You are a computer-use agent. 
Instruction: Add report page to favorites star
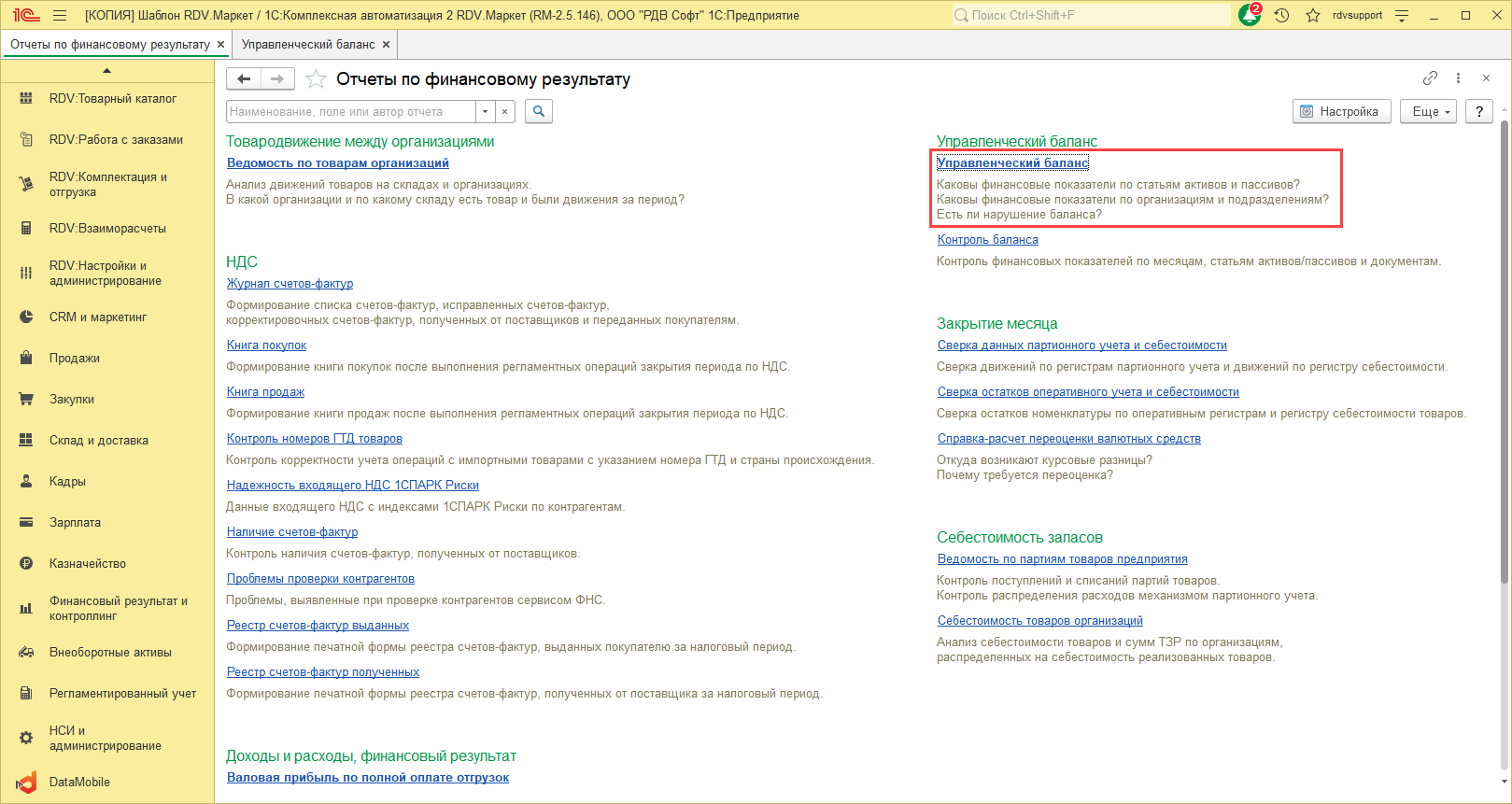pyautogui.click(x=317, y=79)
